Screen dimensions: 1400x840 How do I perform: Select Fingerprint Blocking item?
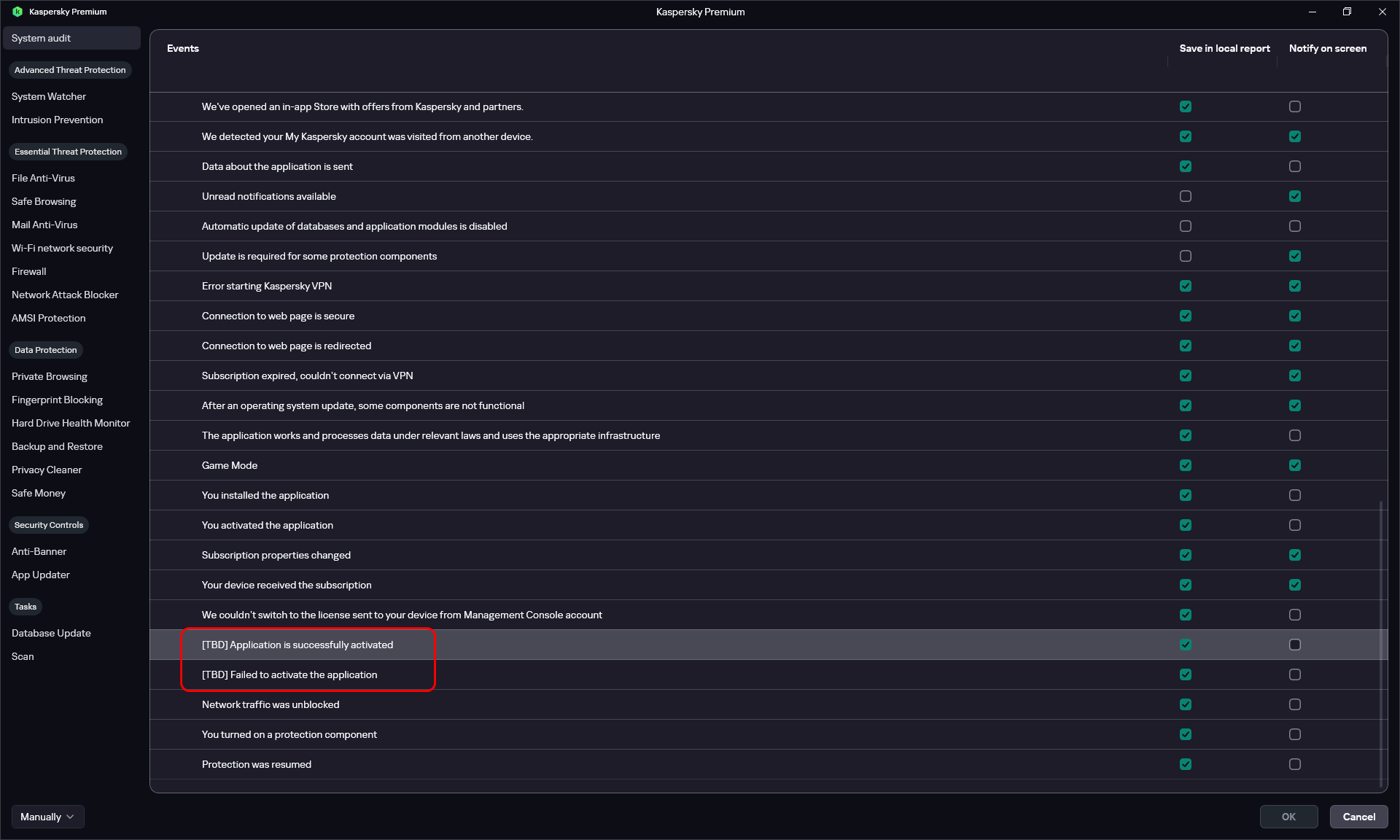point(57,400)
